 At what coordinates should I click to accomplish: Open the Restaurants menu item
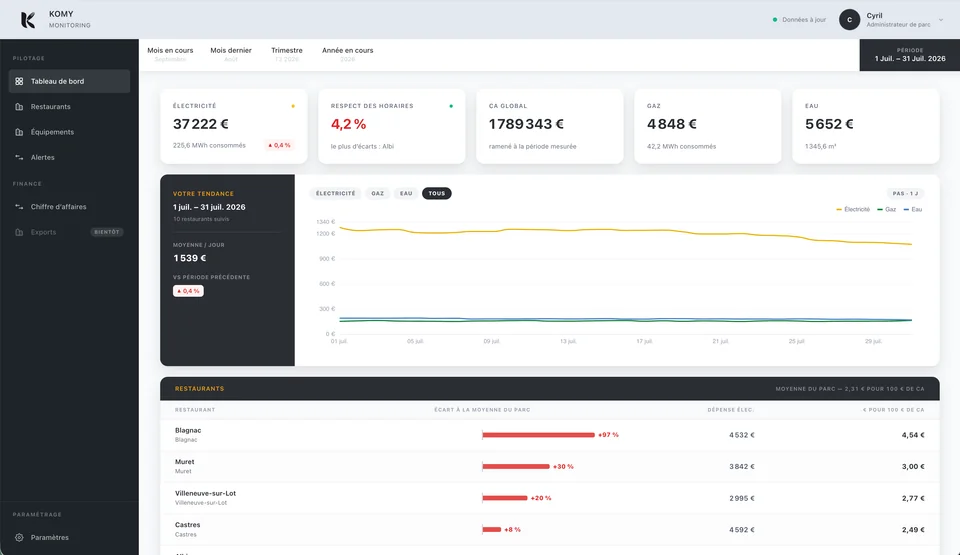(x=69, y=107)
